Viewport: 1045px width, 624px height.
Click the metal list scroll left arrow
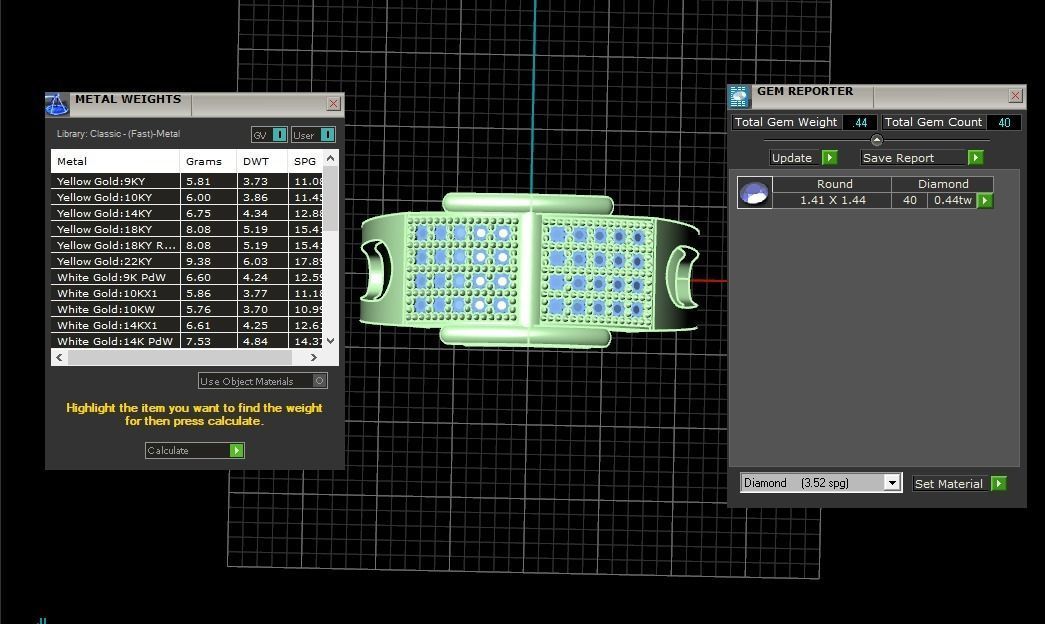[x=59, y=357]
